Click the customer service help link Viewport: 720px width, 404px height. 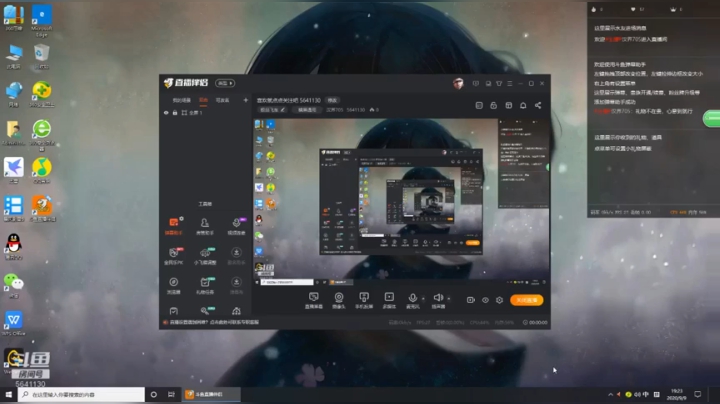coord(214,322)
